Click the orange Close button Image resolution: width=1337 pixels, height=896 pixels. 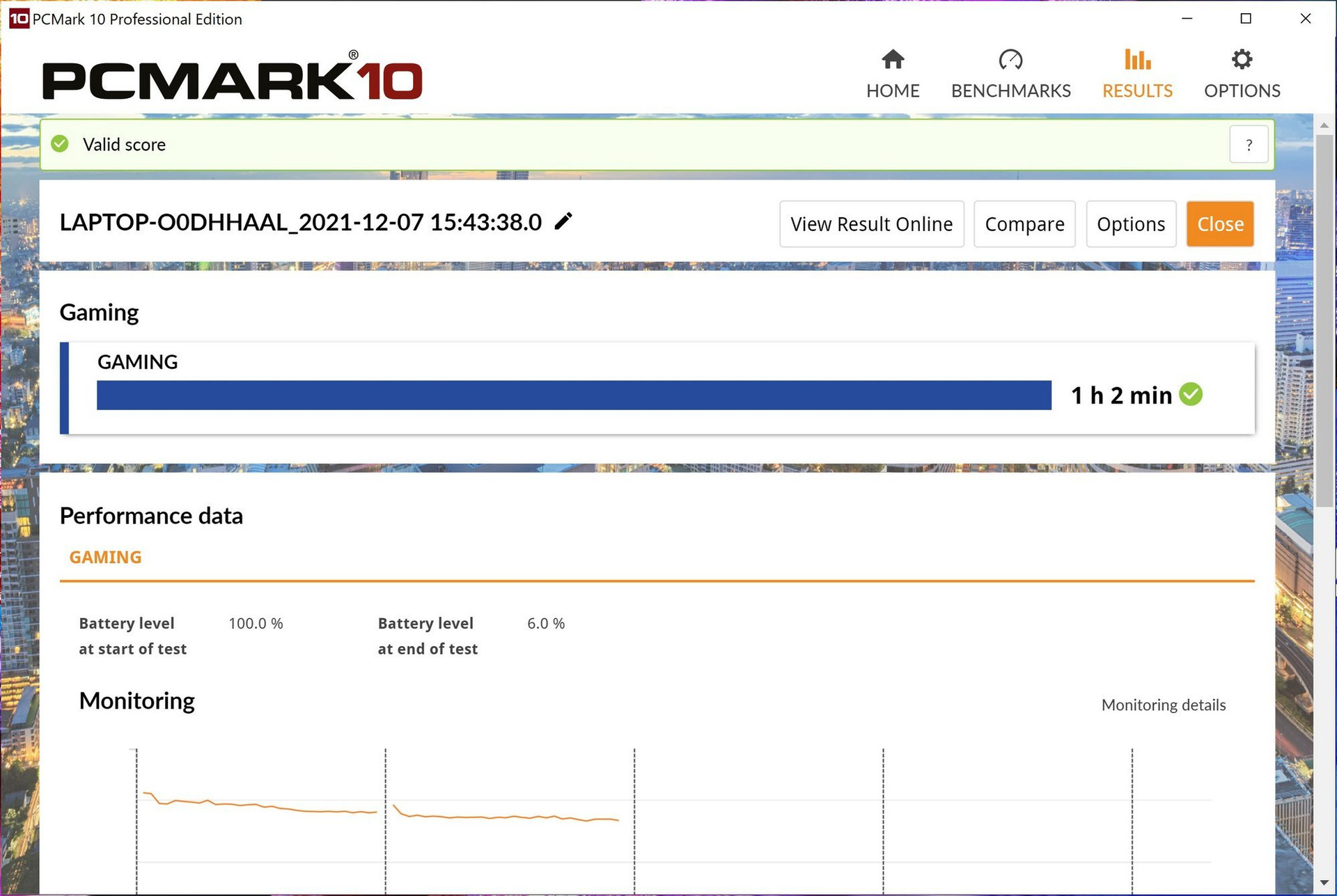click(x=1220, y=224)
